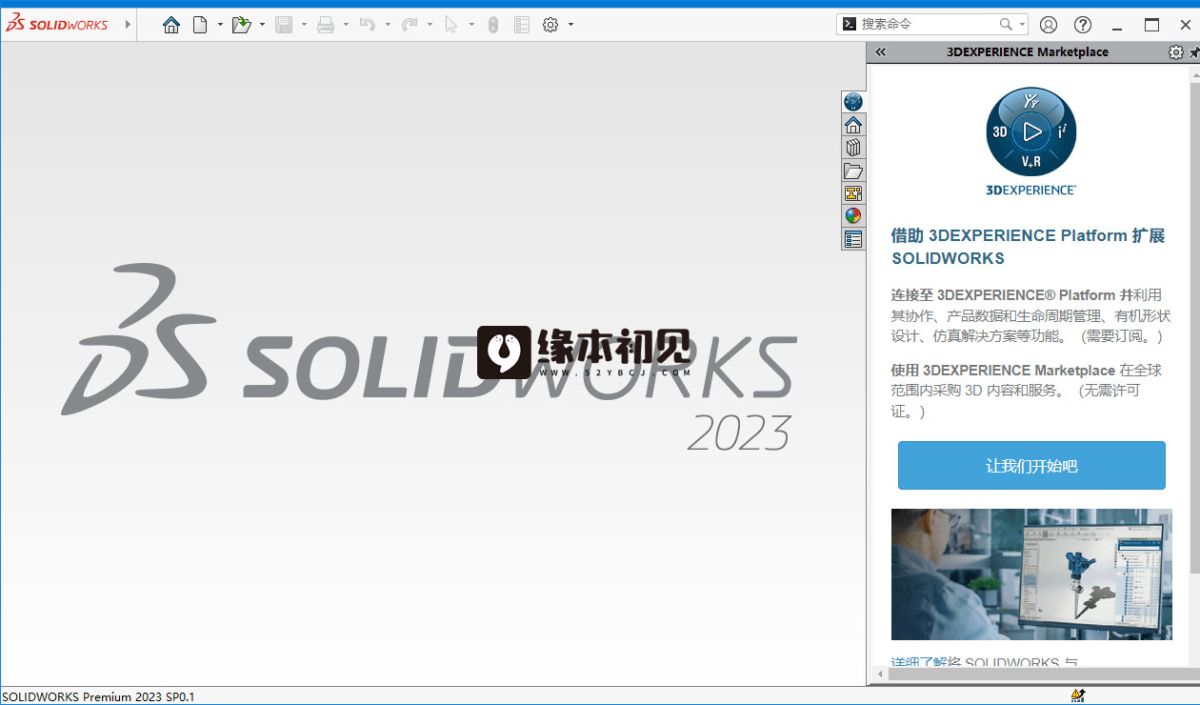The height and width of the screenshot is (705, 1200).
Task: Open the View Palette tab
Action: [x=853, y=193]
